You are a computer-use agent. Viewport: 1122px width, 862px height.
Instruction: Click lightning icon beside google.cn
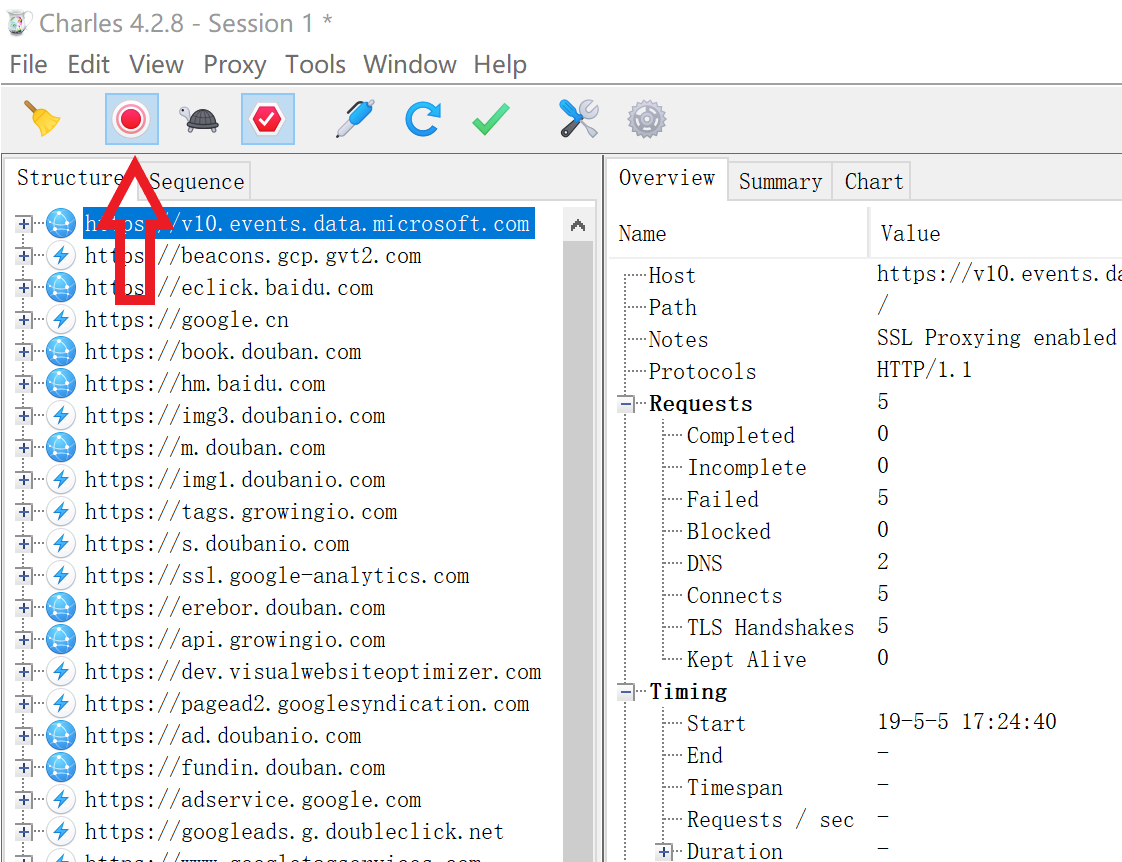pyautogui.click(x=61, y=320)
